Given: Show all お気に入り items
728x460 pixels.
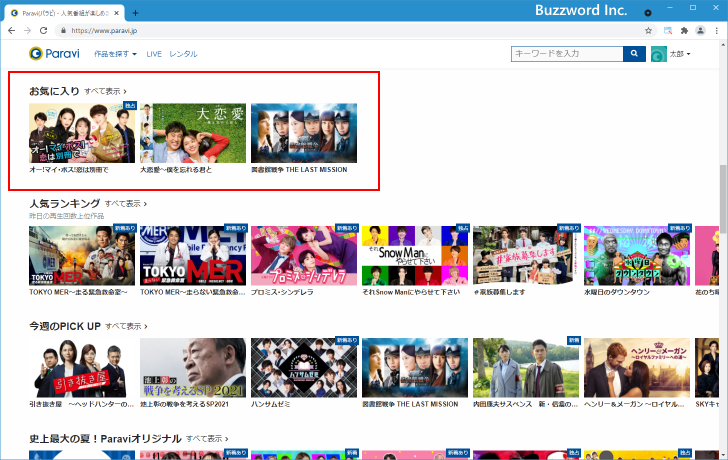Looking at the screenshot, I should [105, 91].
